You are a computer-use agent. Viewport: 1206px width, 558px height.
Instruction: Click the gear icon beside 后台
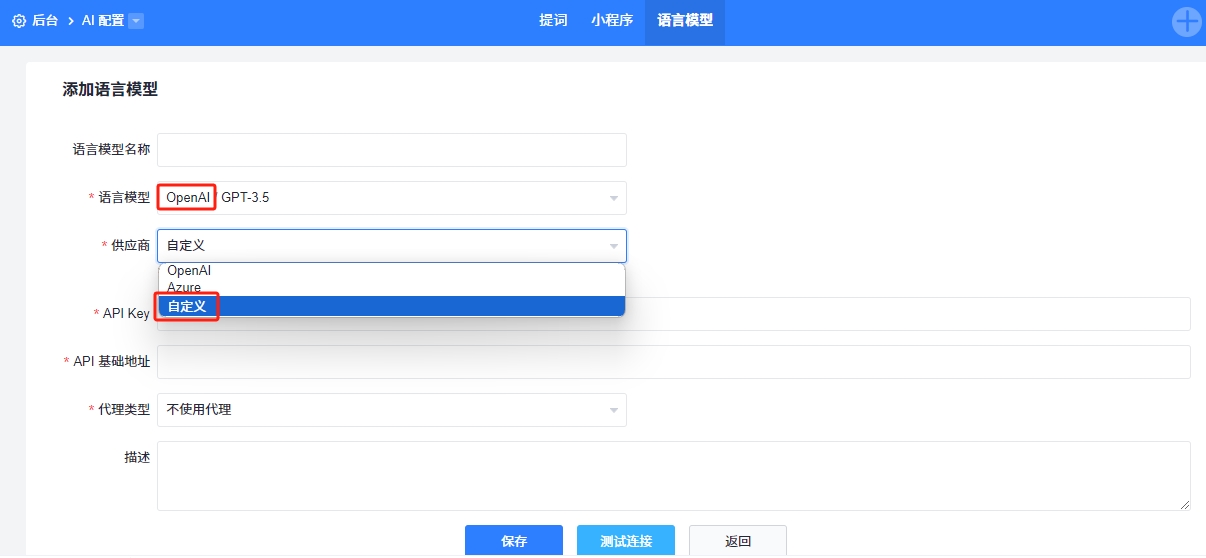[x=19, y=20]
